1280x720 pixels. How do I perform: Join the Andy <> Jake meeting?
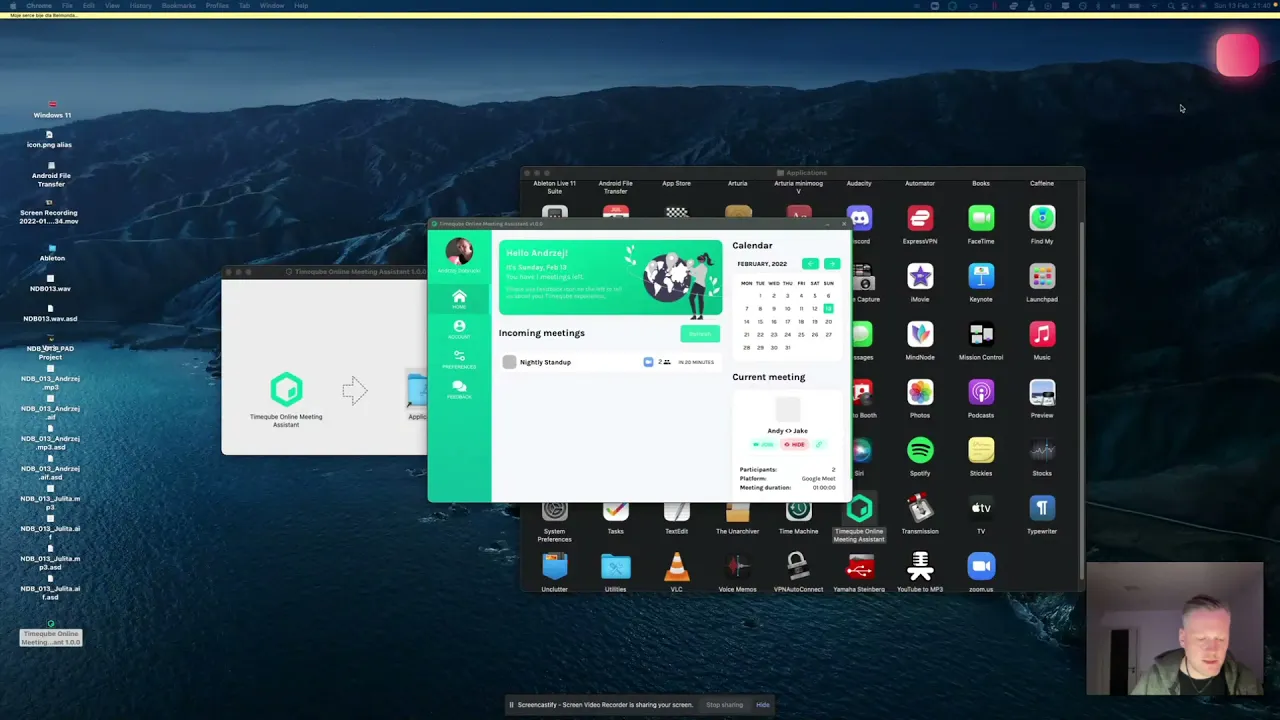pyautogui.click(x=764, y=444)
